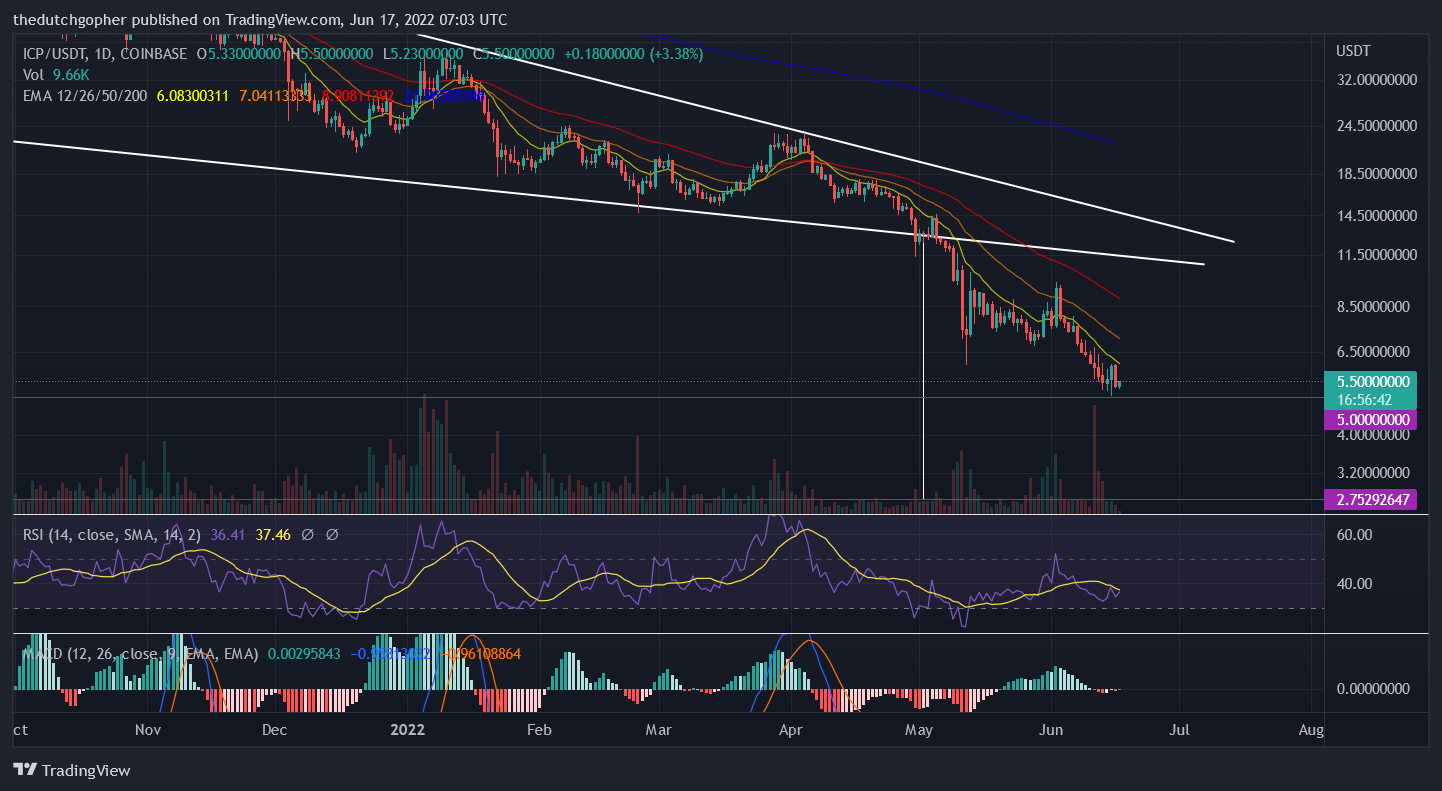Image resolution: width=1442 pixels, height=791 pixels.
Task: Click the 8.50000000 price axis label
Action: pos(1374,306)
